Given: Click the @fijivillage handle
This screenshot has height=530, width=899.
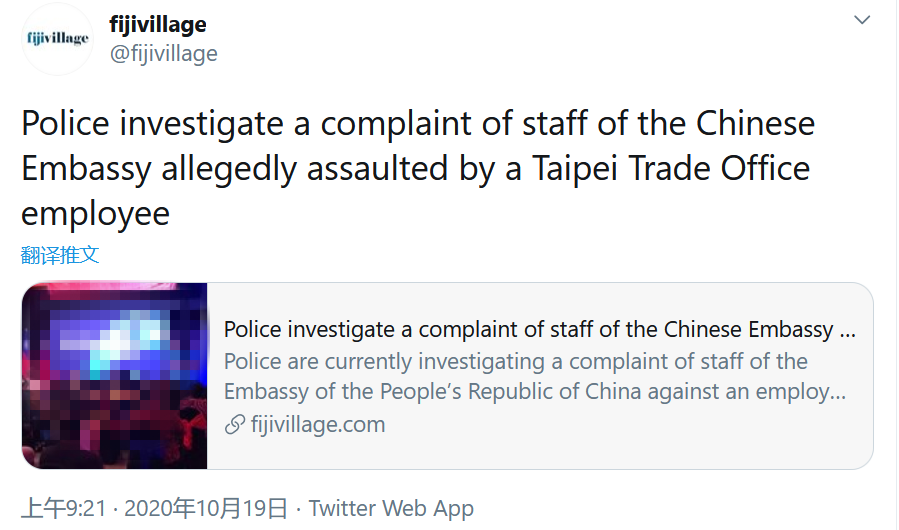Looking at the screenshot, I should pyautogui.click(x=163, y=53).
